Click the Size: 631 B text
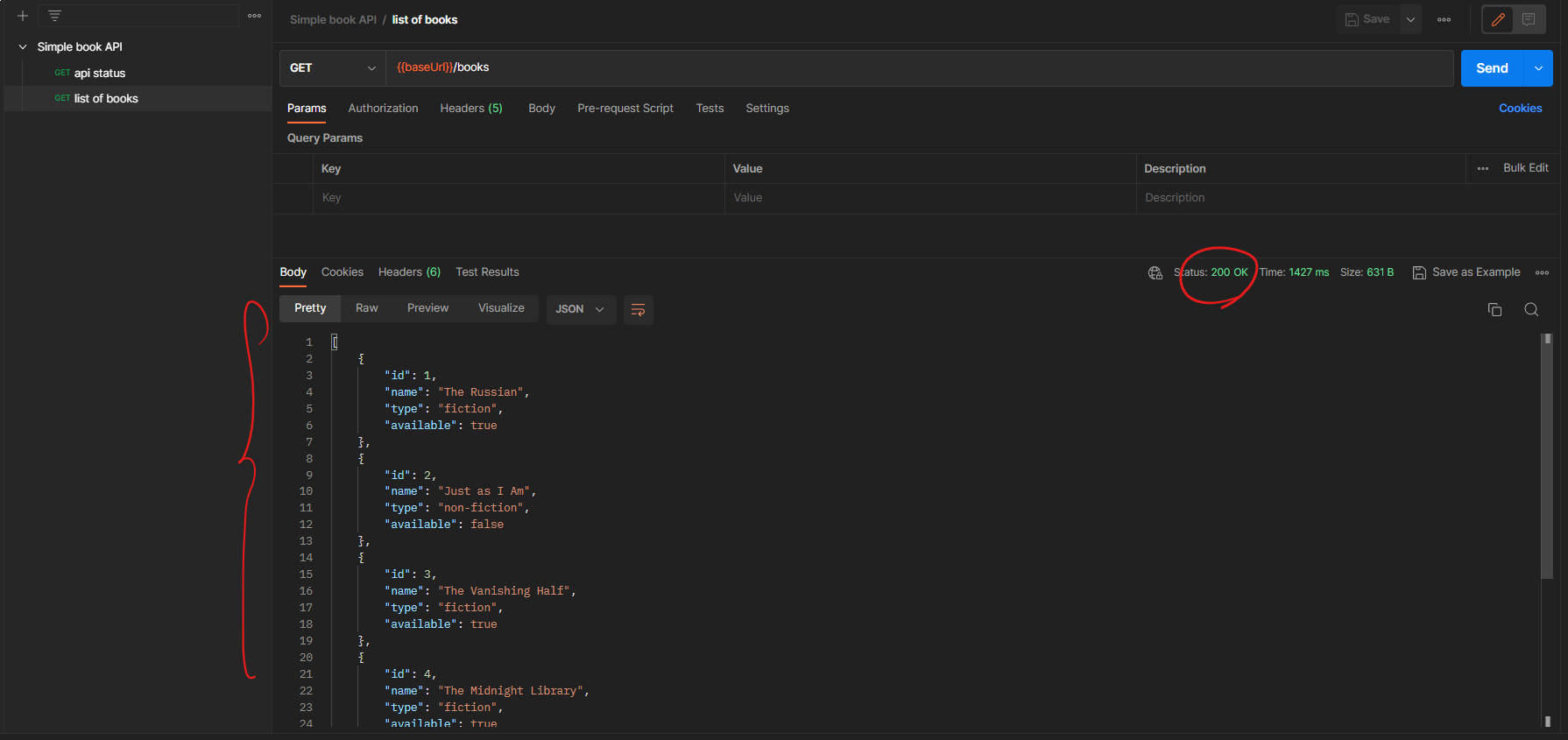Screen dimensions: 1568x740 pyautogui.click(x=1367, y=272)
